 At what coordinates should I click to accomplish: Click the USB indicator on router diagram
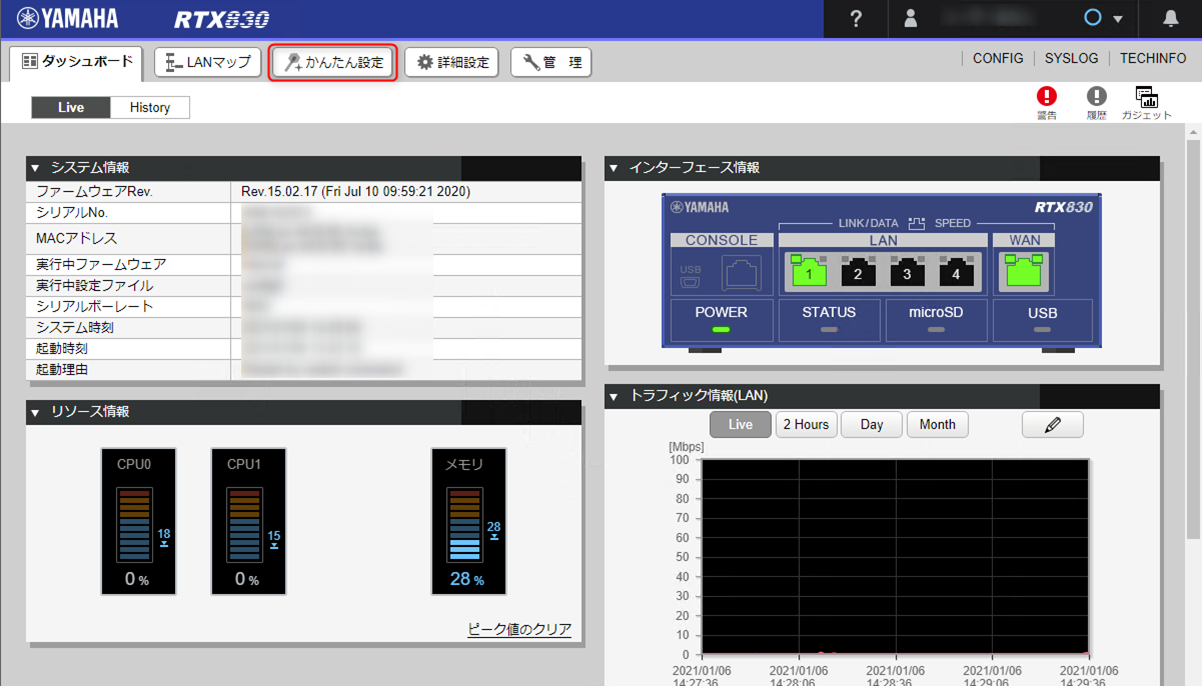[1042, 320]
